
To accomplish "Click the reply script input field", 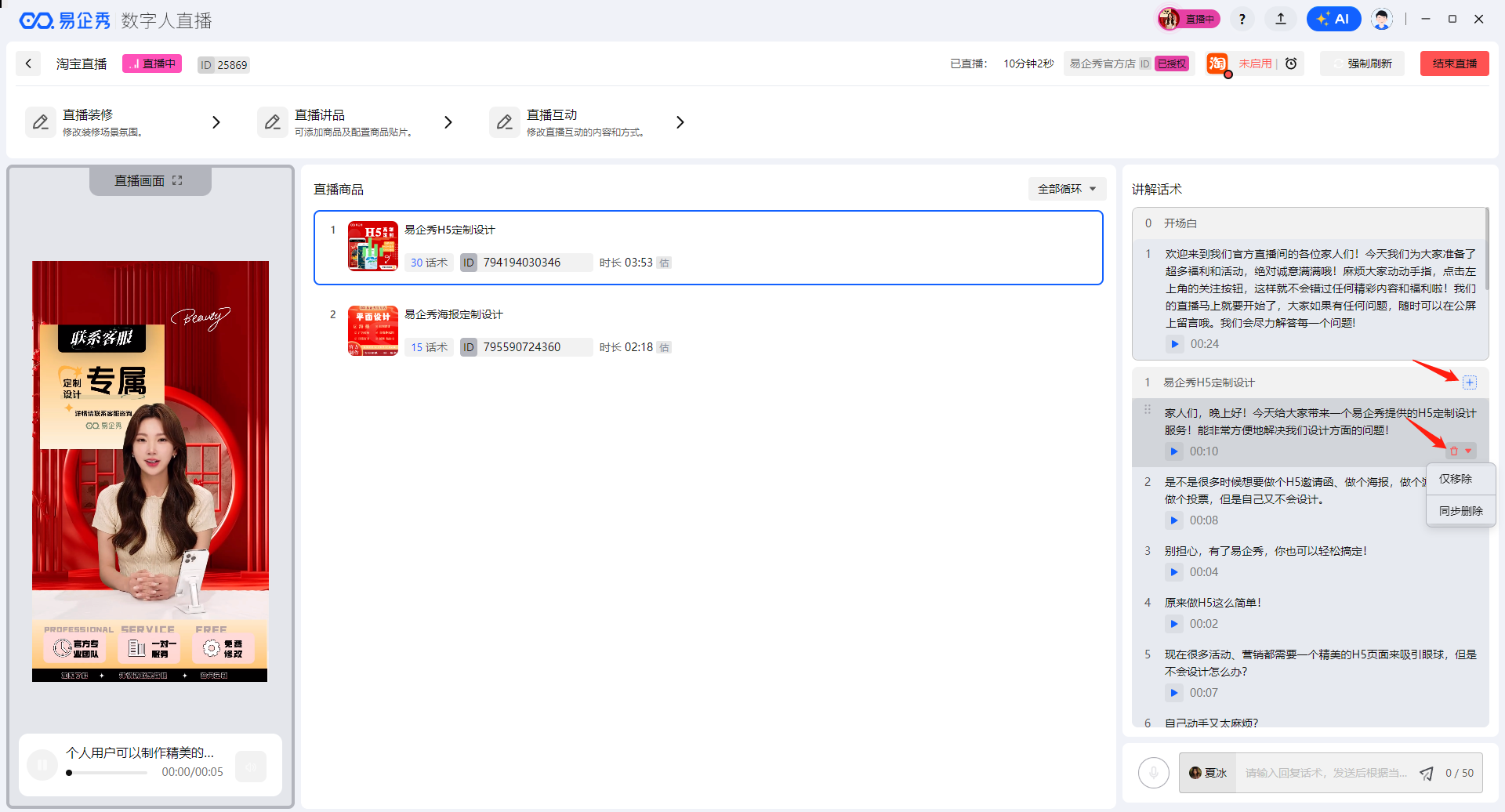I will coord(1326,773).
